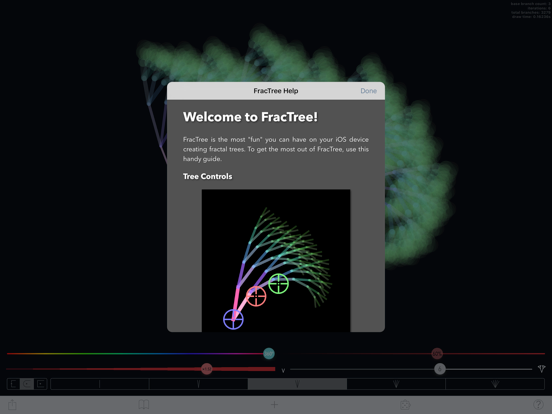Choose the selected round line-cap style button
The width and height of the screenshot is (552, 414).
[27, 384]
